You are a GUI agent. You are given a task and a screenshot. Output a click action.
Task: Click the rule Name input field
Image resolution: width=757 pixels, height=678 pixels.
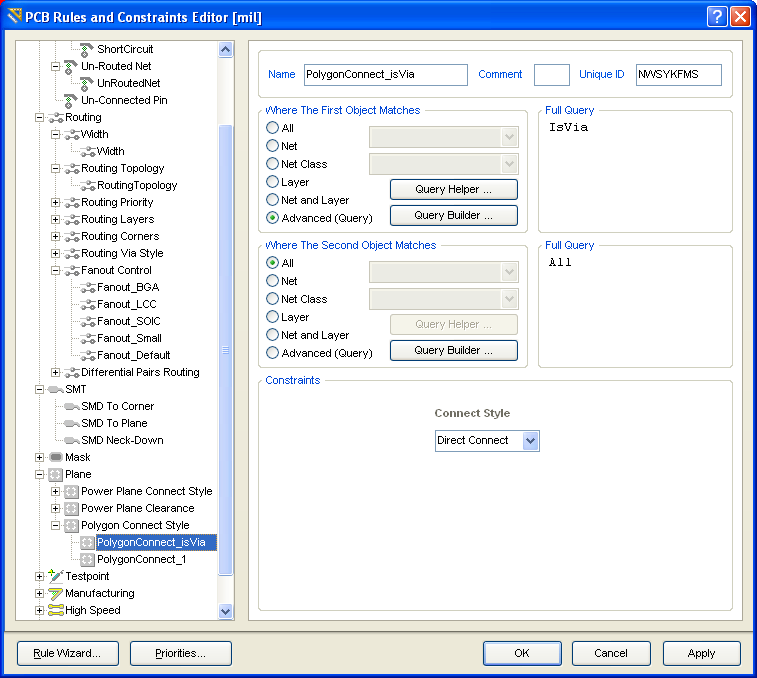[385, 75]
